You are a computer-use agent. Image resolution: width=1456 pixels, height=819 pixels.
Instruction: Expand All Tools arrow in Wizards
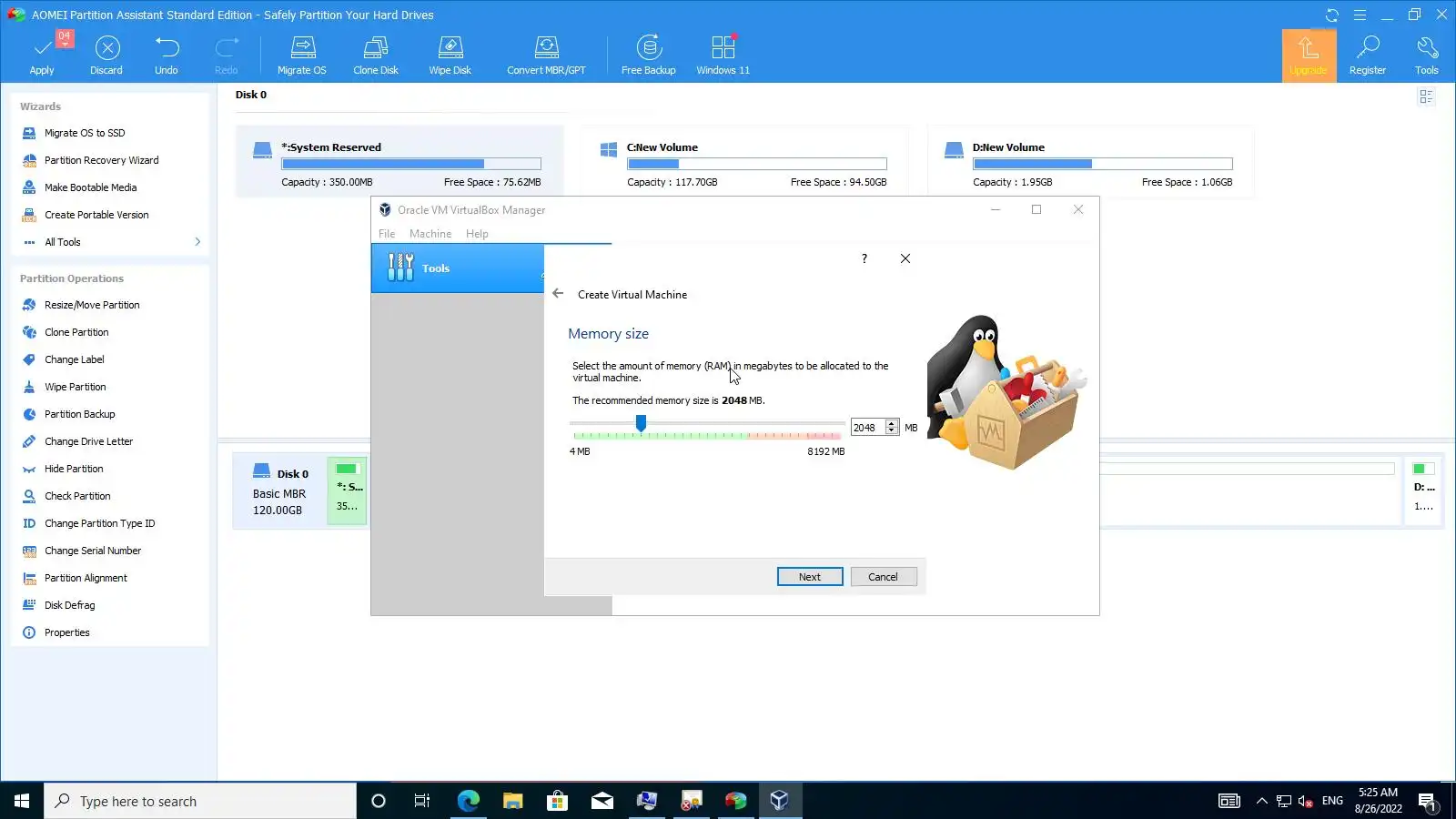pyautogui.click(x=197, y=242)
